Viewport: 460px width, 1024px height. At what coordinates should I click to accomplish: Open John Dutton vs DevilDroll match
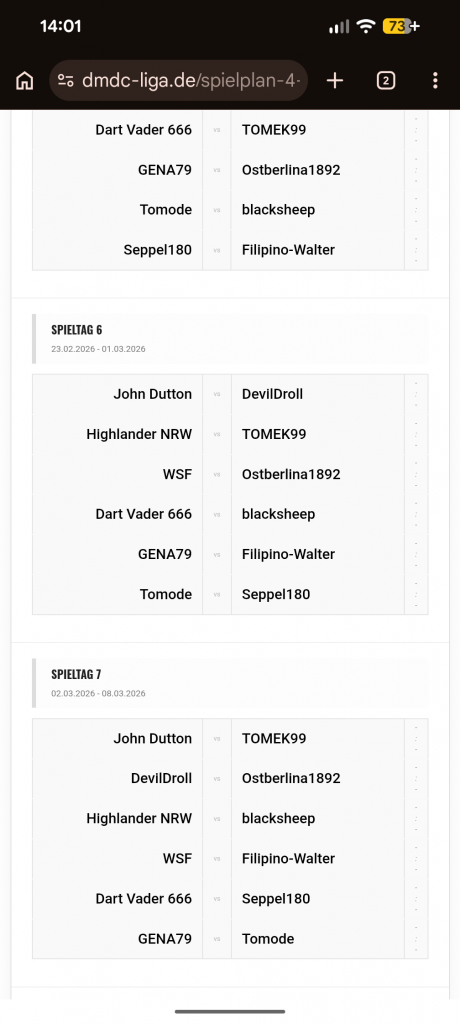click(230, 394)
